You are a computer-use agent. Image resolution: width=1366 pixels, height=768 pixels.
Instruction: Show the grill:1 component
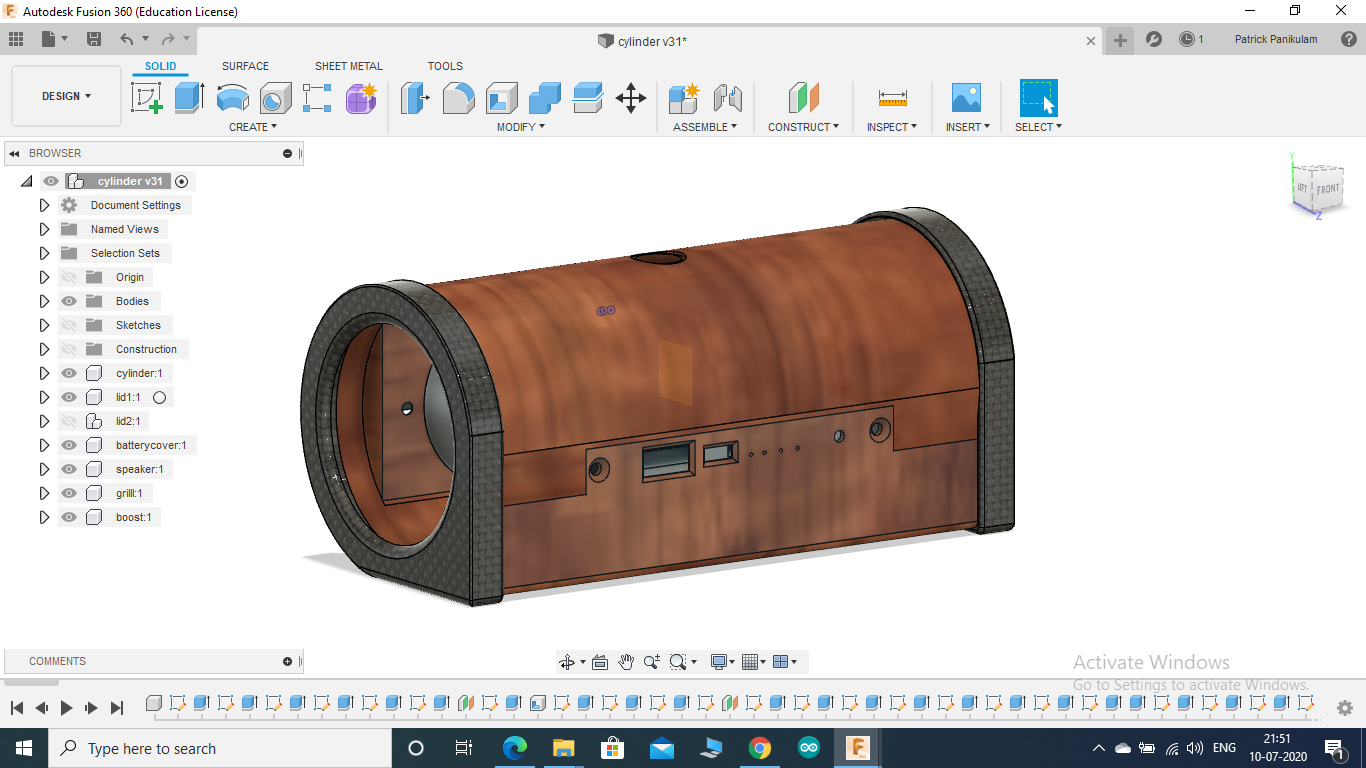pyautogui.click(x=68, y=492)
